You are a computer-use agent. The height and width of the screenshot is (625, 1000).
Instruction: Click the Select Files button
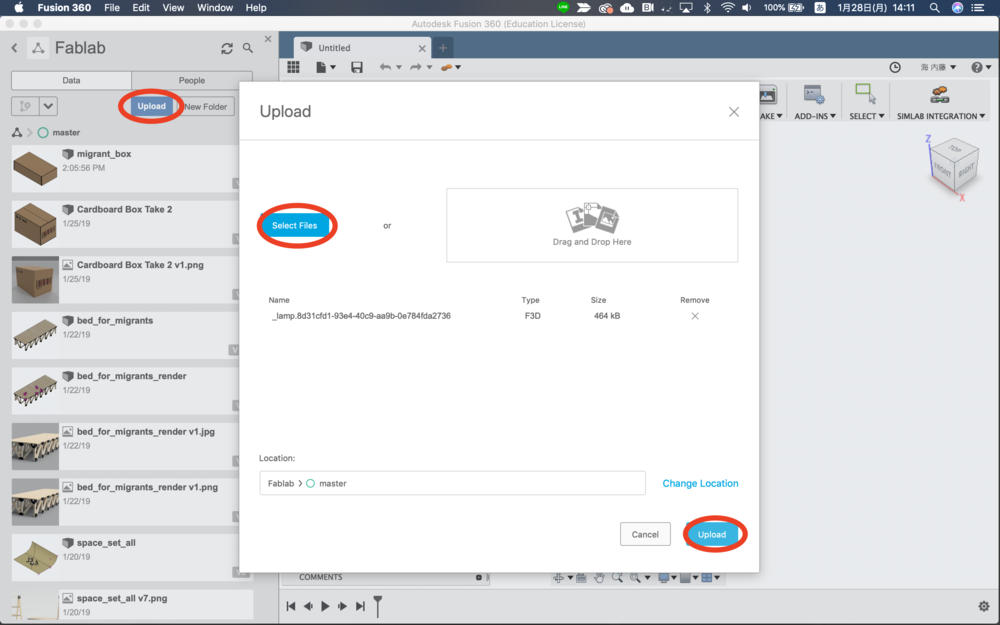[x=295, y=226]
